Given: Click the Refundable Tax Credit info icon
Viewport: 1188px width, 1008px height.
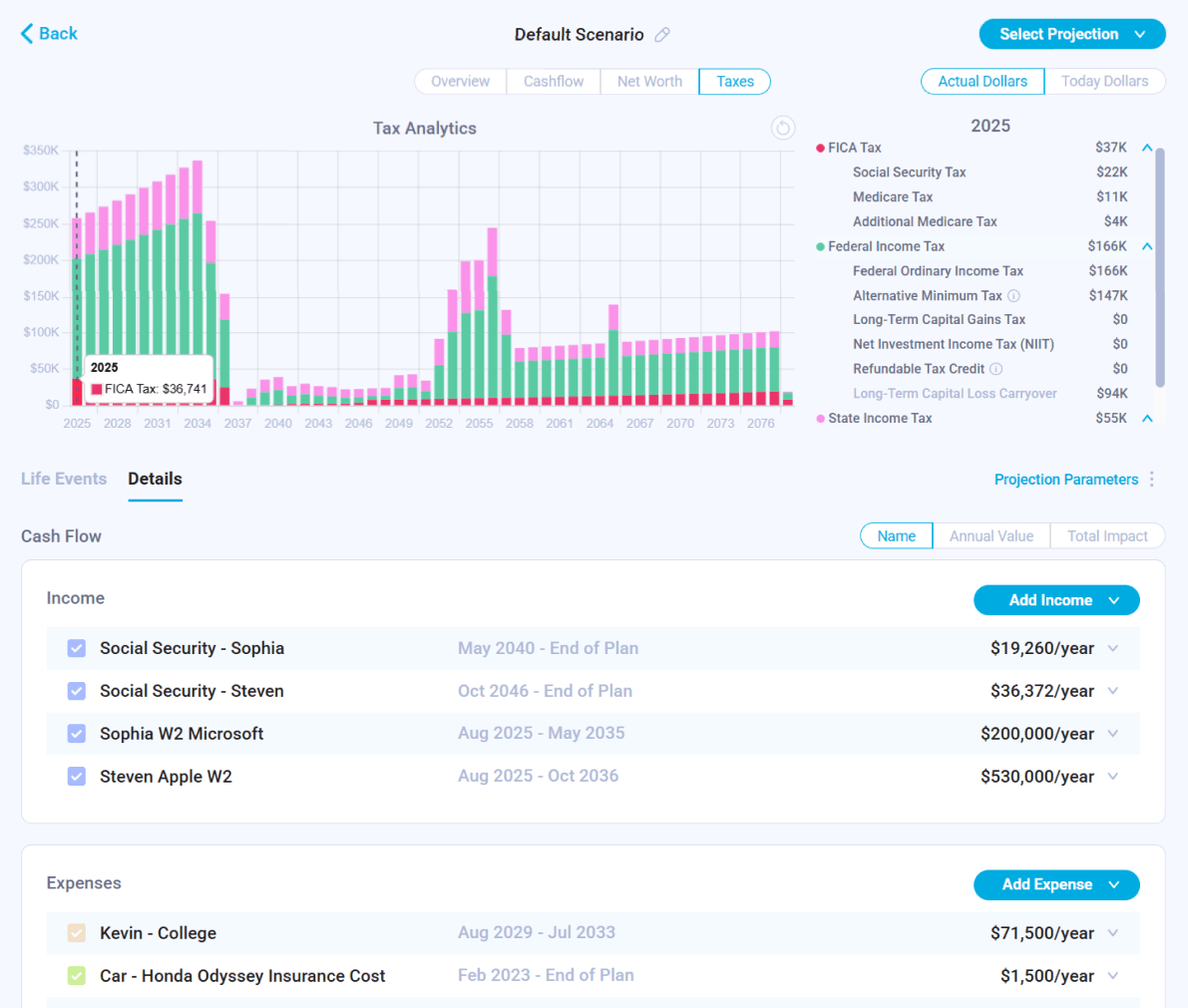Looking at the screenshot, I should tap(995, 369).
